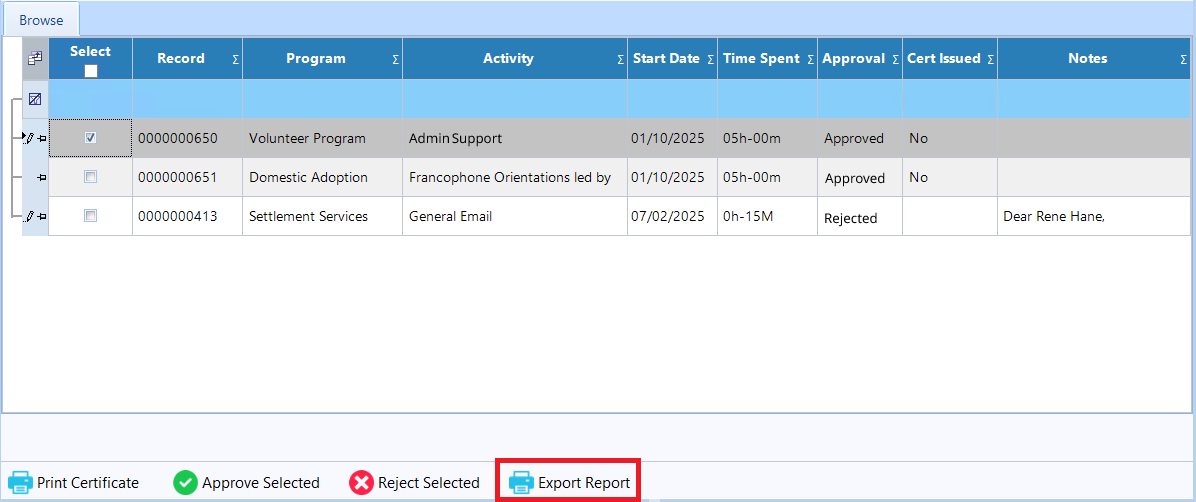
Task: Click the Settlement Services cell
Action: pyautogui.click(x=323, y=217)
